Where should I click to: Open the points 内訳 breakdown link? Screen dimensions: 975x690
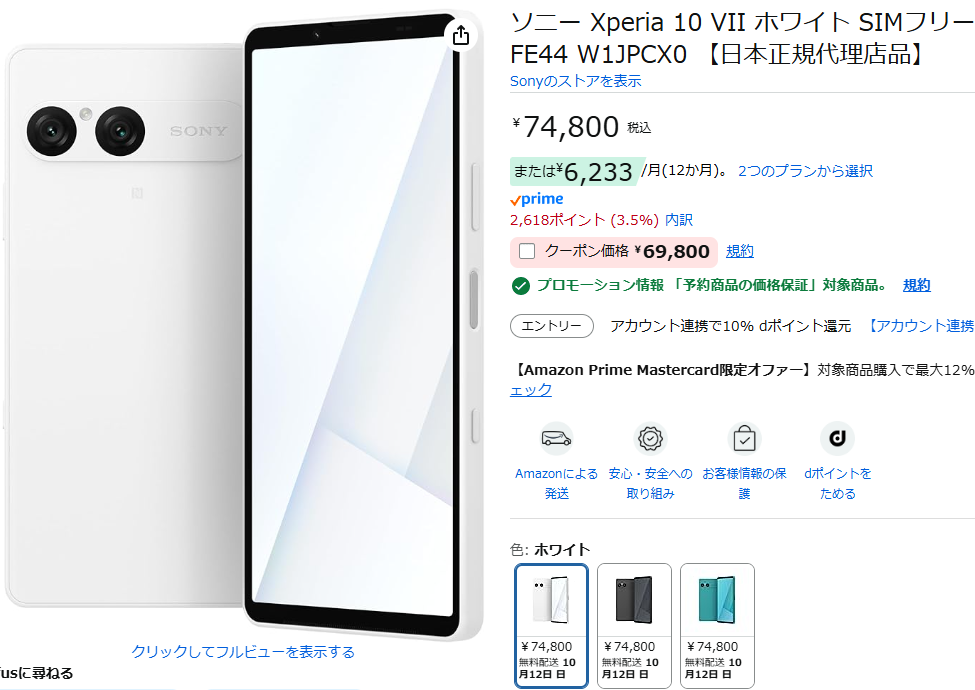click(679, 220)
